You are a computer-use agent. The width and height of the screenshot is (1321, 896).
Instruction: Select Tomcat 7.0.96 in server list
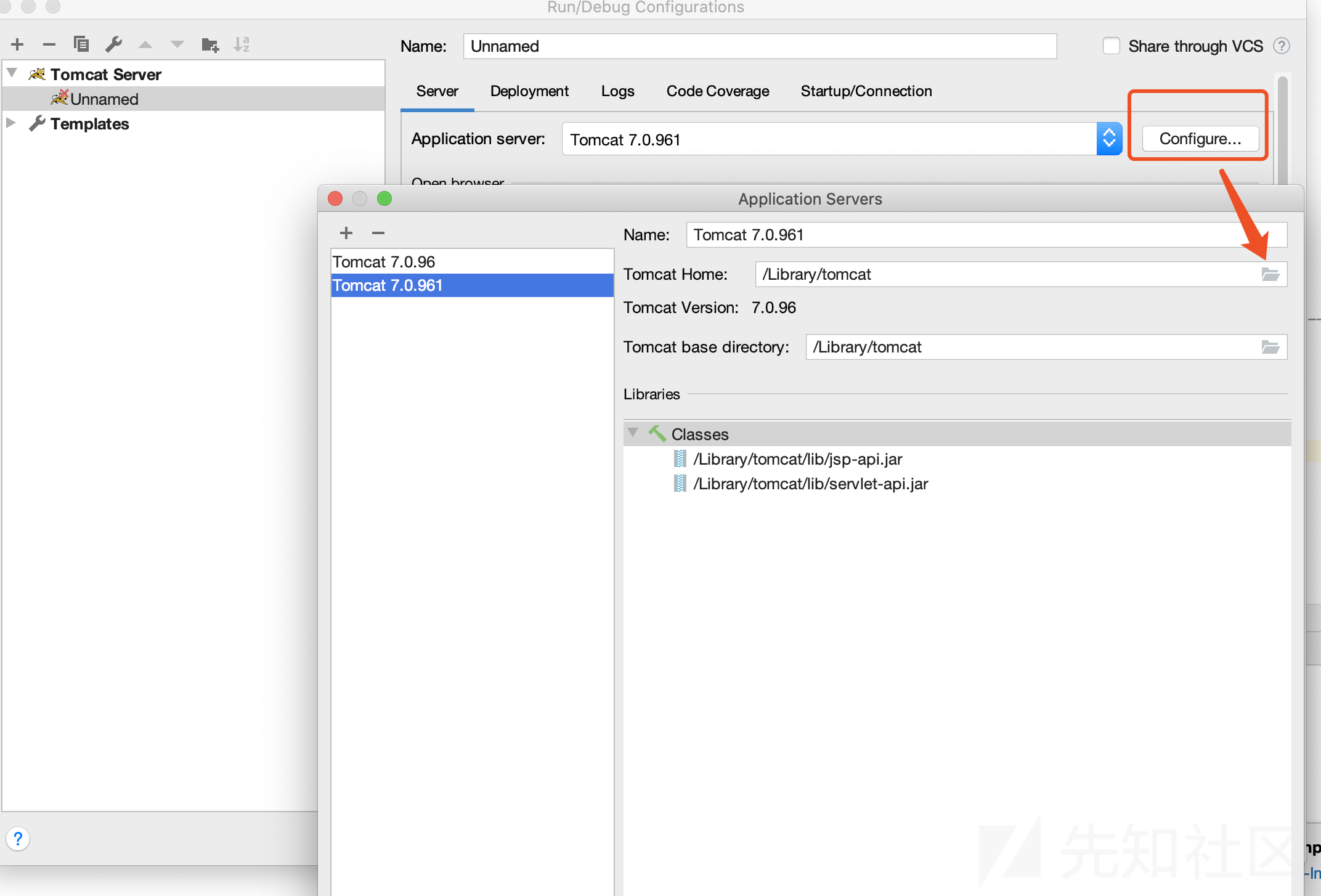[x=472, y=262]
